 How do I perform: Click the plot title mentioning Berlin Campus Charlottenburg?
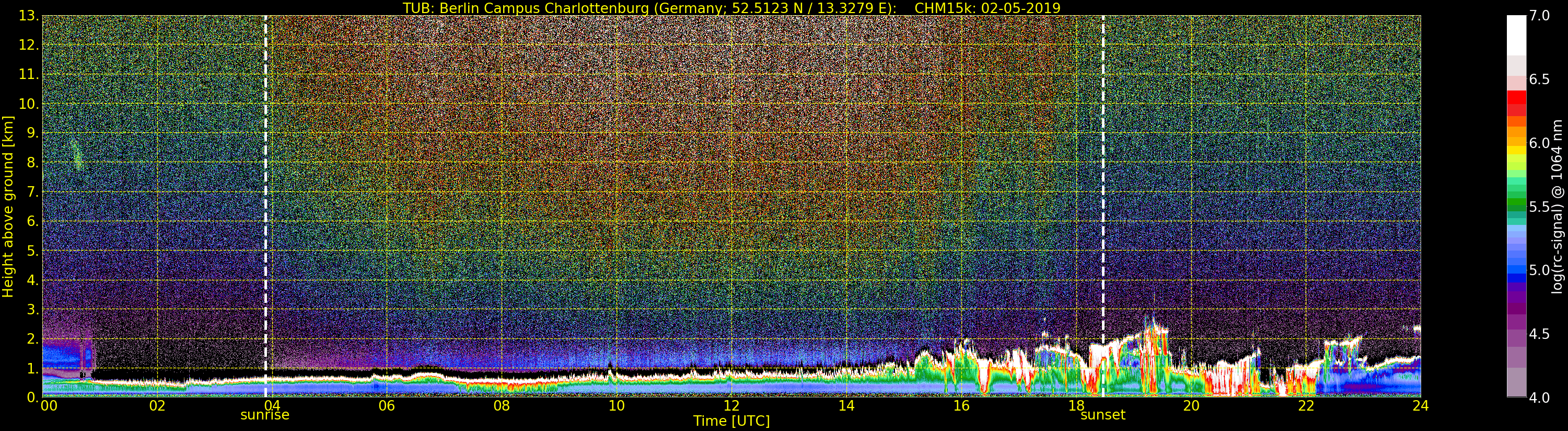click(731, 8)
